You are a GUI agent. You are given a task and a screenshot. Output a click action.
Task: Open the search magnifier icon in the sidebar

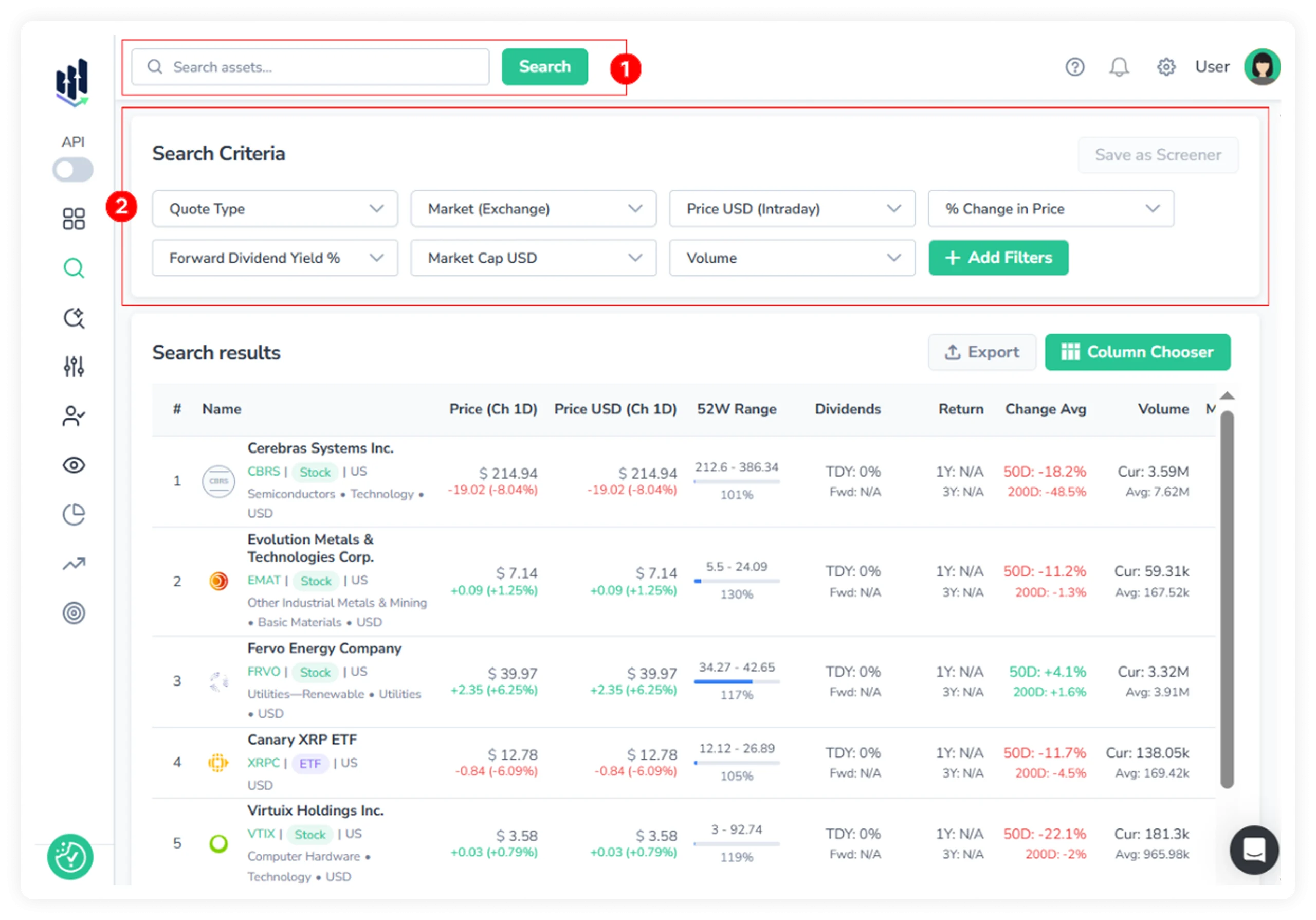pyautogui.click(x=74, y=268)
